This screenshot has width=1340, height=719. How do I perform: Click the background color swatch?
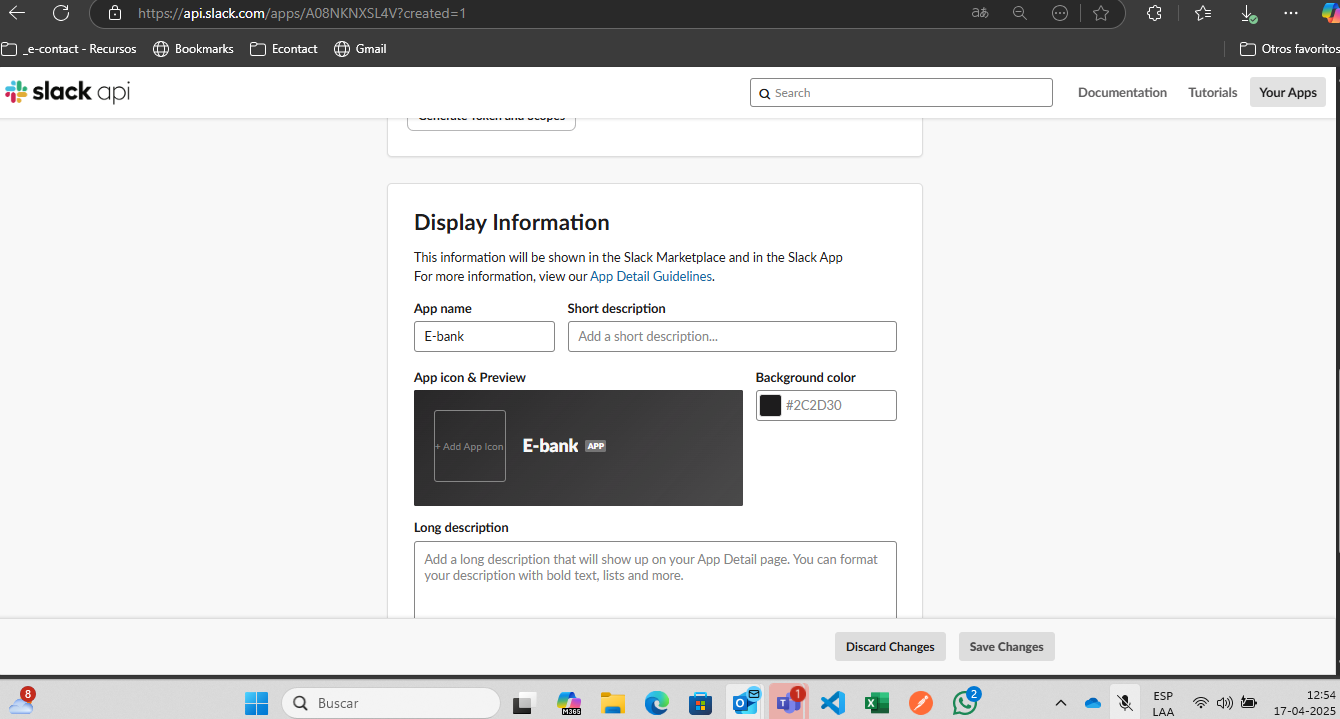(x=770, y=405)
